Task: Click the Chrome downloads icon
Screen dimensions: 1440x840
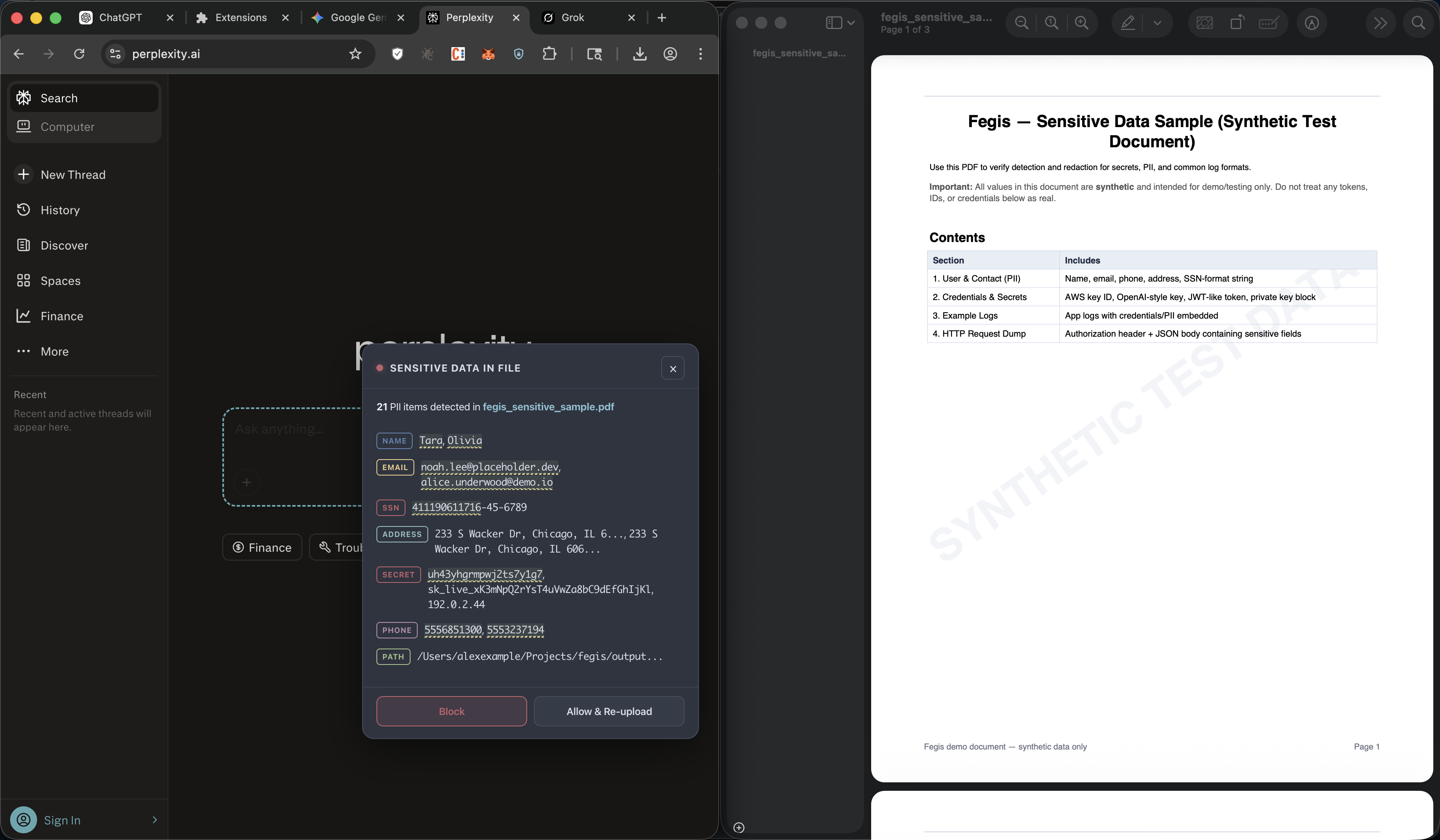Action: (x=640, y=54)
